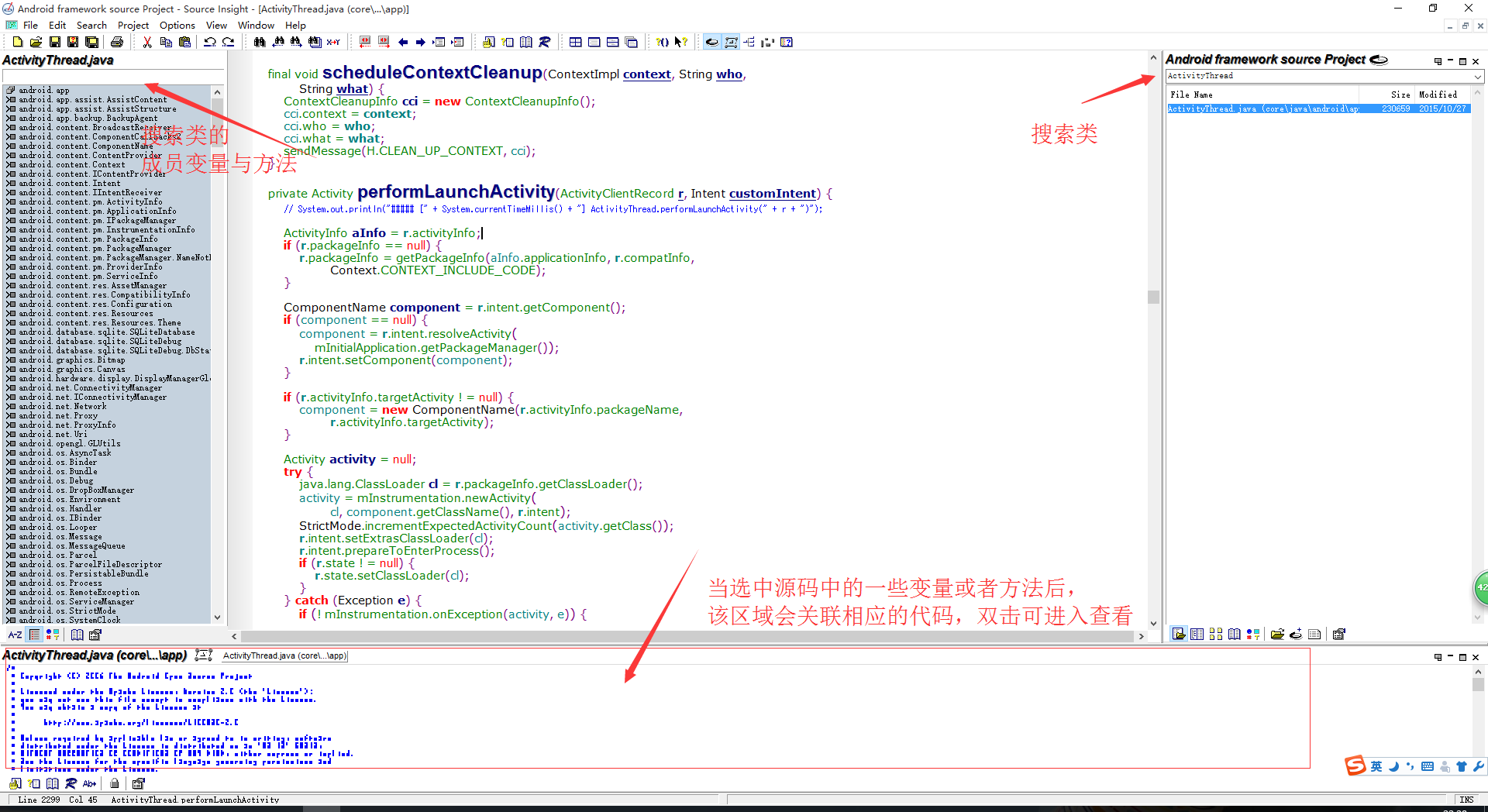Click the Paste clipboard icon
1488x812 pixels.
(184, 42)
